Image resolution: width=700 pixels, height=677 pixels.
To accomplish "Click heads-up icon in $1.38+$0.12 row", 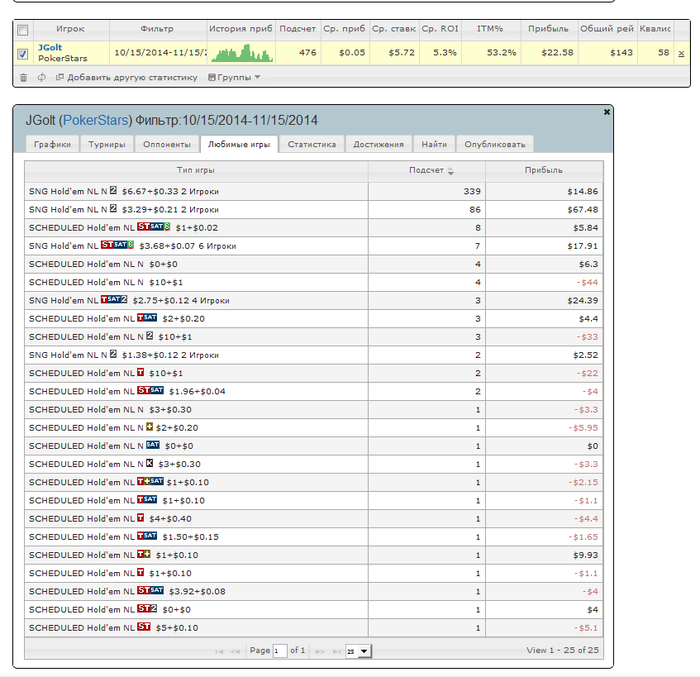I will pos(113,355).
